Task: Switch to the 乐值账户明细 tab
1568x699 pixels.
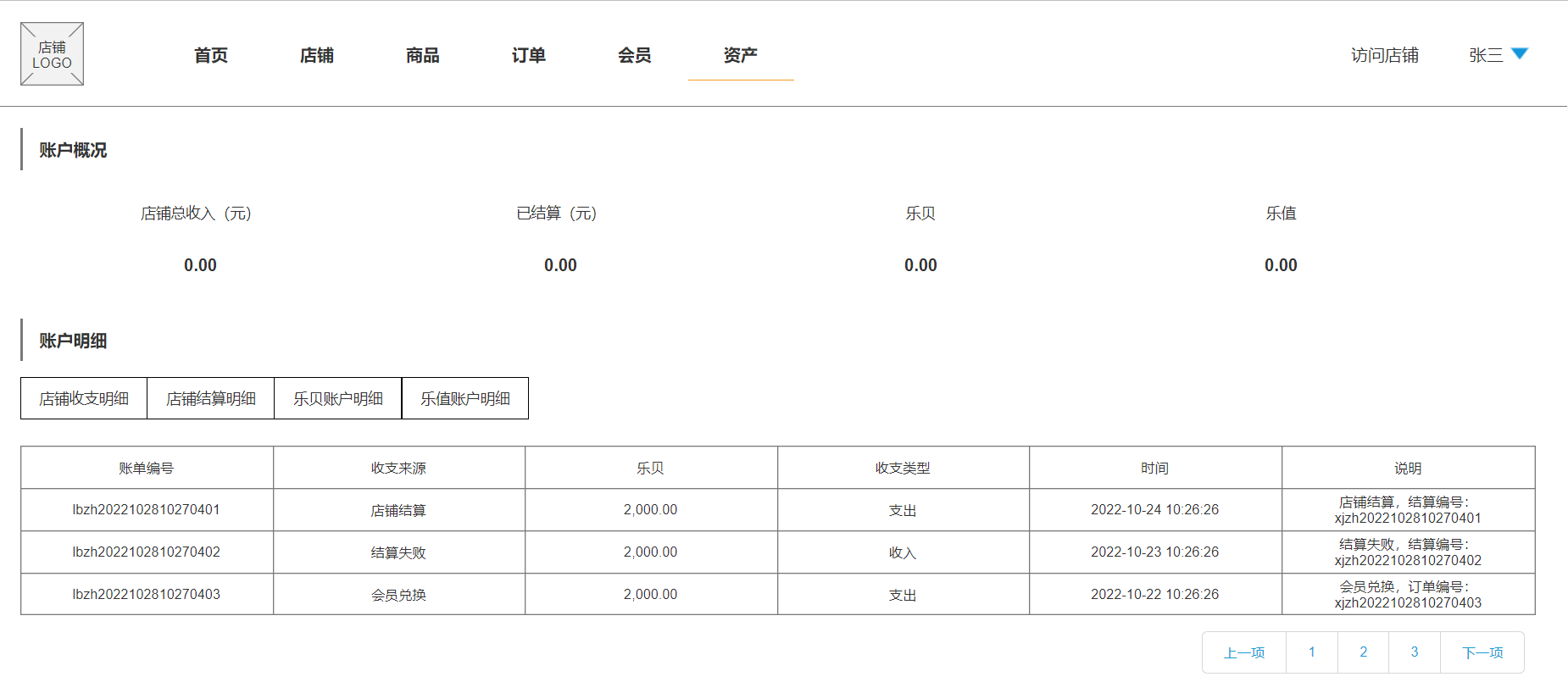Action: (x=465, y=398)
